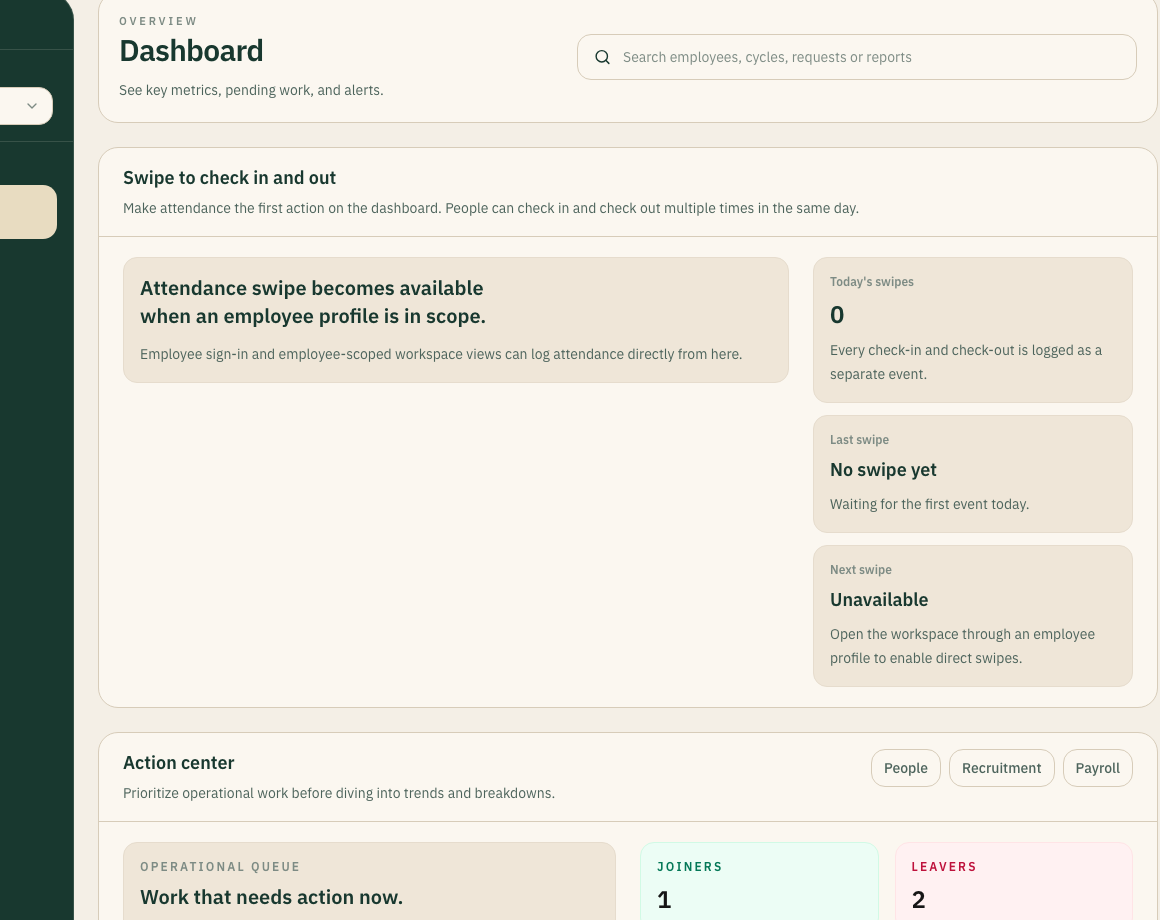Filter the Action center by Recruitment
Screen dimensions: 1160x920
pyautogui.click(x=1001, y=768)
